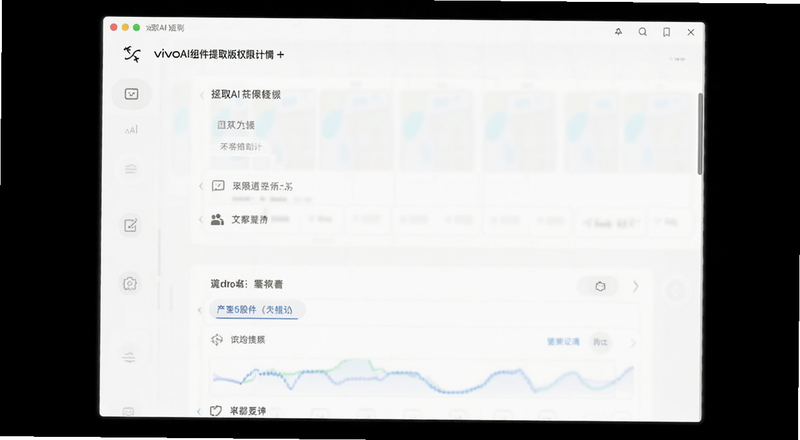Expand the people group row chevron
Viewport: 800px width, 440px height.
[201, 219]
